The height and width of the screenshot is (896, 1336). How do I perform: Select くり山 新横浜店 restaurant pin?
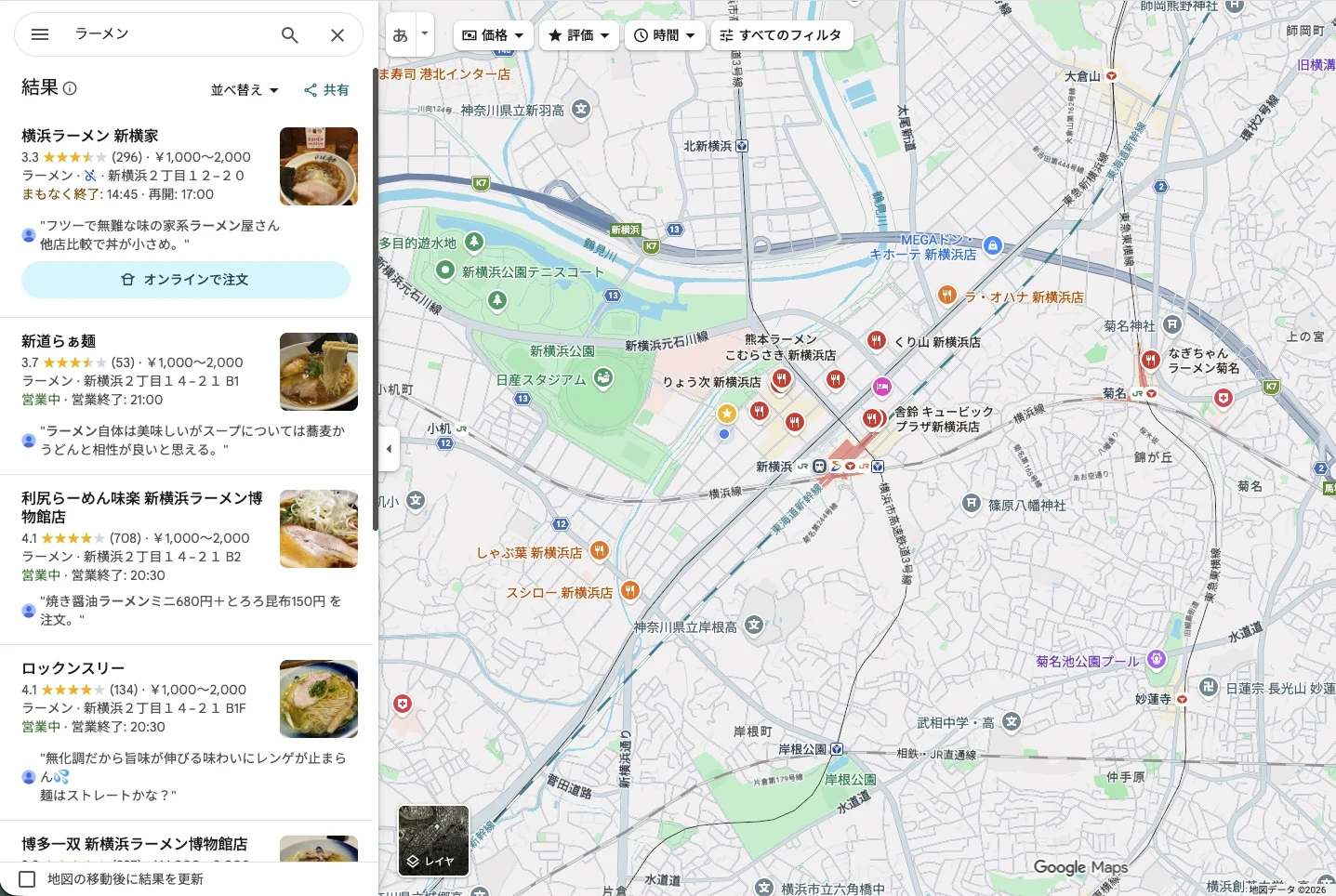pos(876,341)
